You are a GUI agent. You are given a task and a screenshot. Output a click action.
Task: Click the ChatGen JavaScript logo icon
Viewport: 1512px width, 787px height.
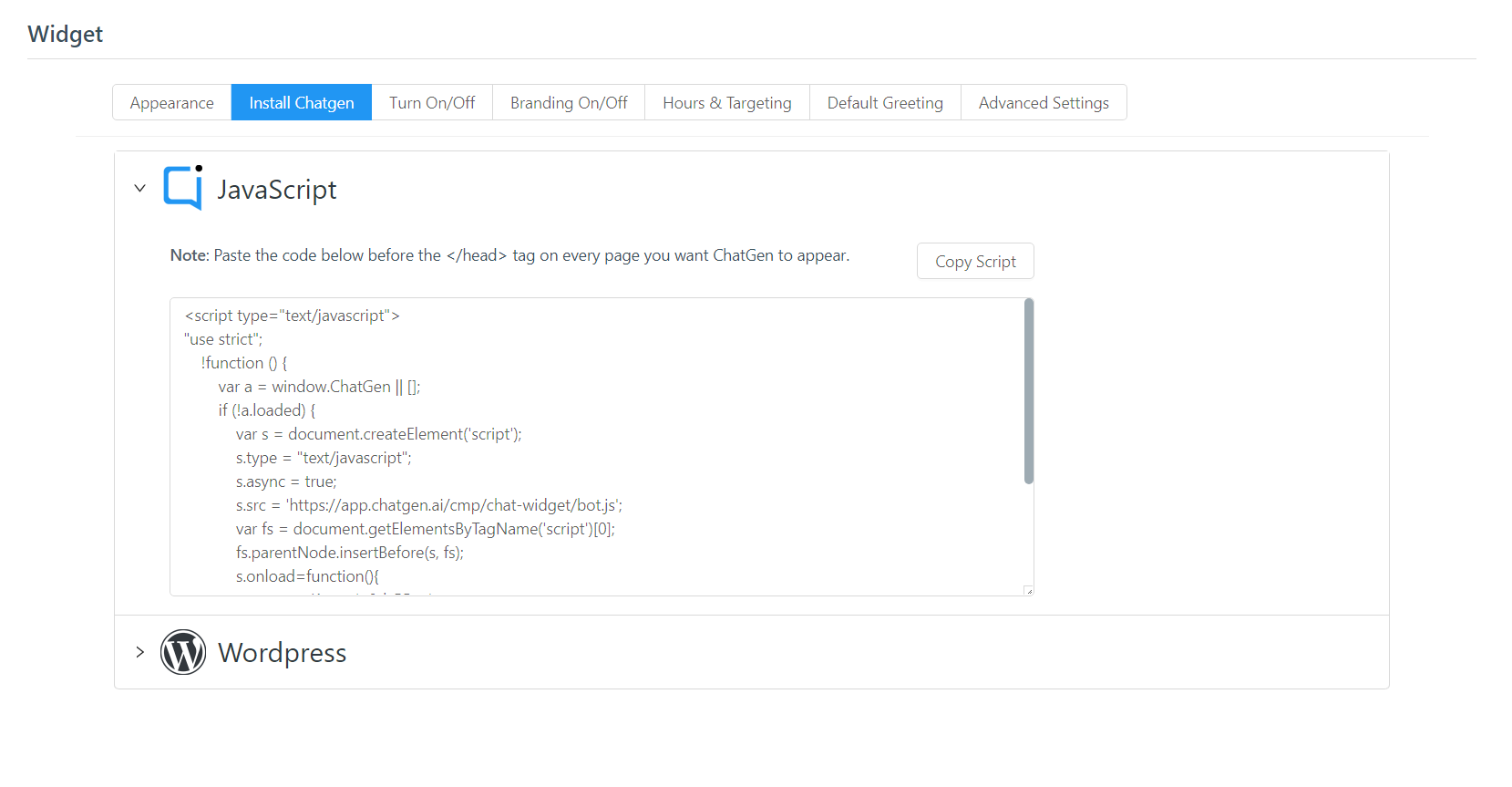pos(183,188)
